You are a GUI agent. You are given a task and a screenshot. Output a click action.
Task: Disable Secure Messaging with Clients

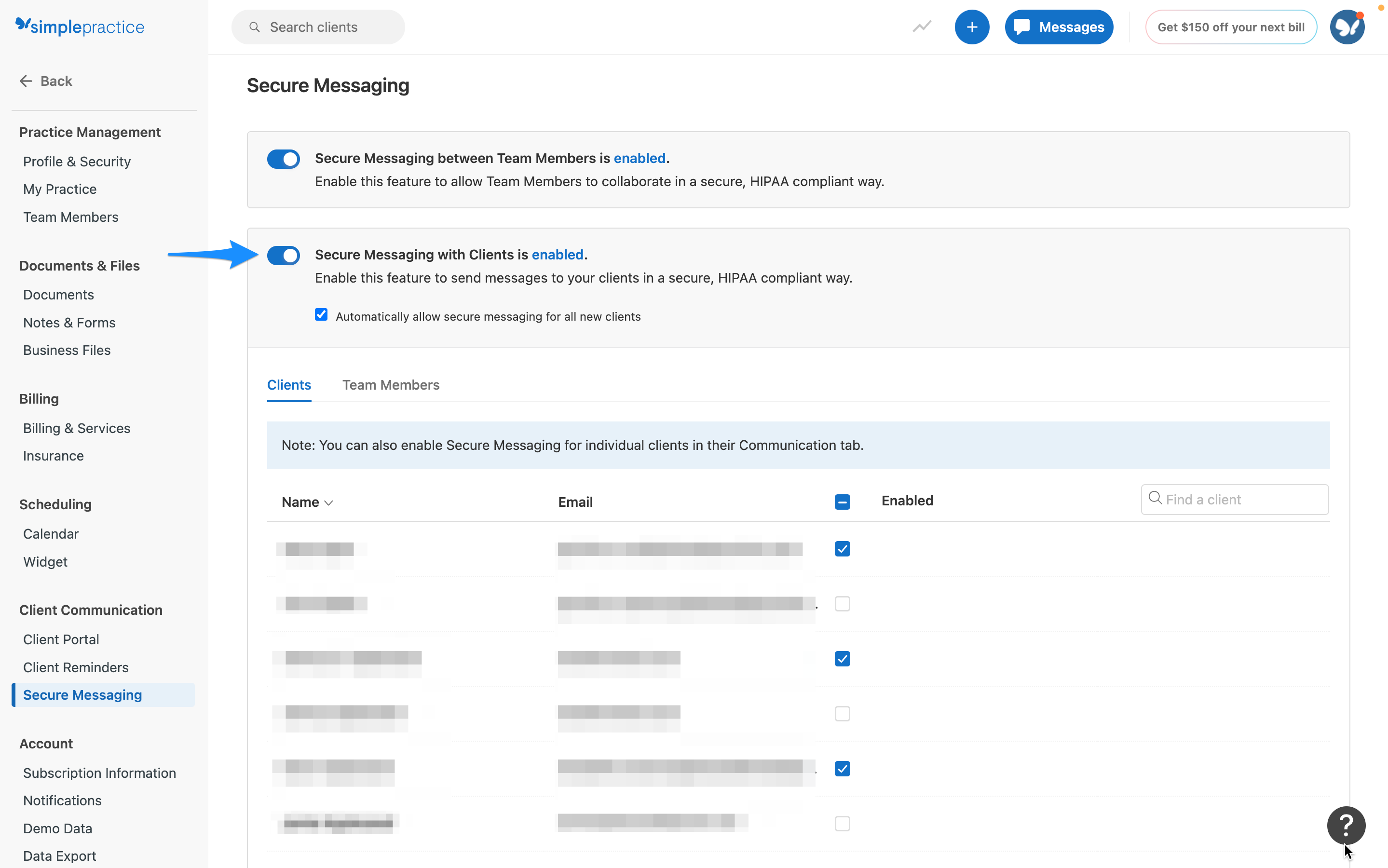tap(284, 256)
